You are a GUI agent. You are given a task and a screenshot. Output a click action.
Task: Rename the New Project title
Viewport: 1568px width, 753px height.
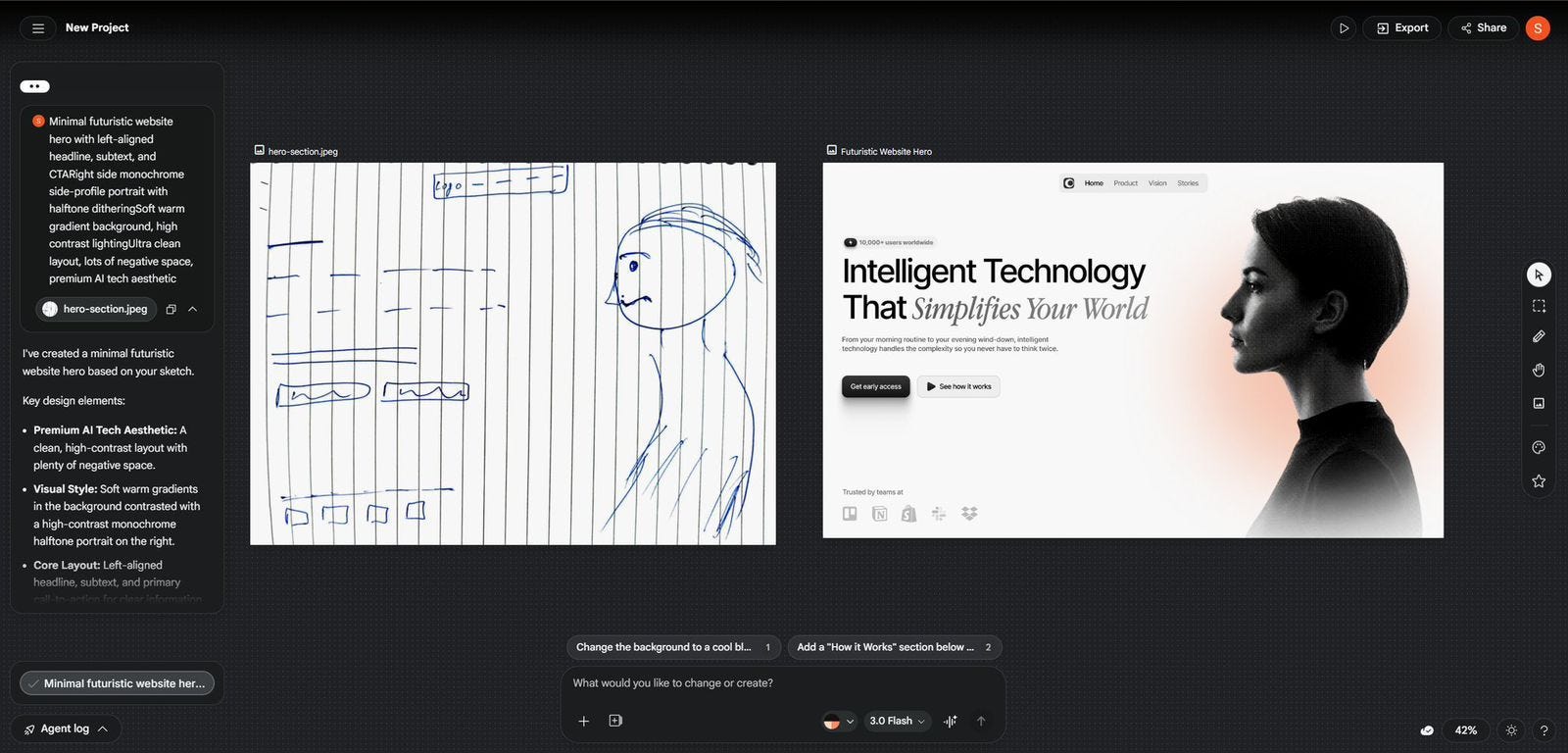(97, 27)
